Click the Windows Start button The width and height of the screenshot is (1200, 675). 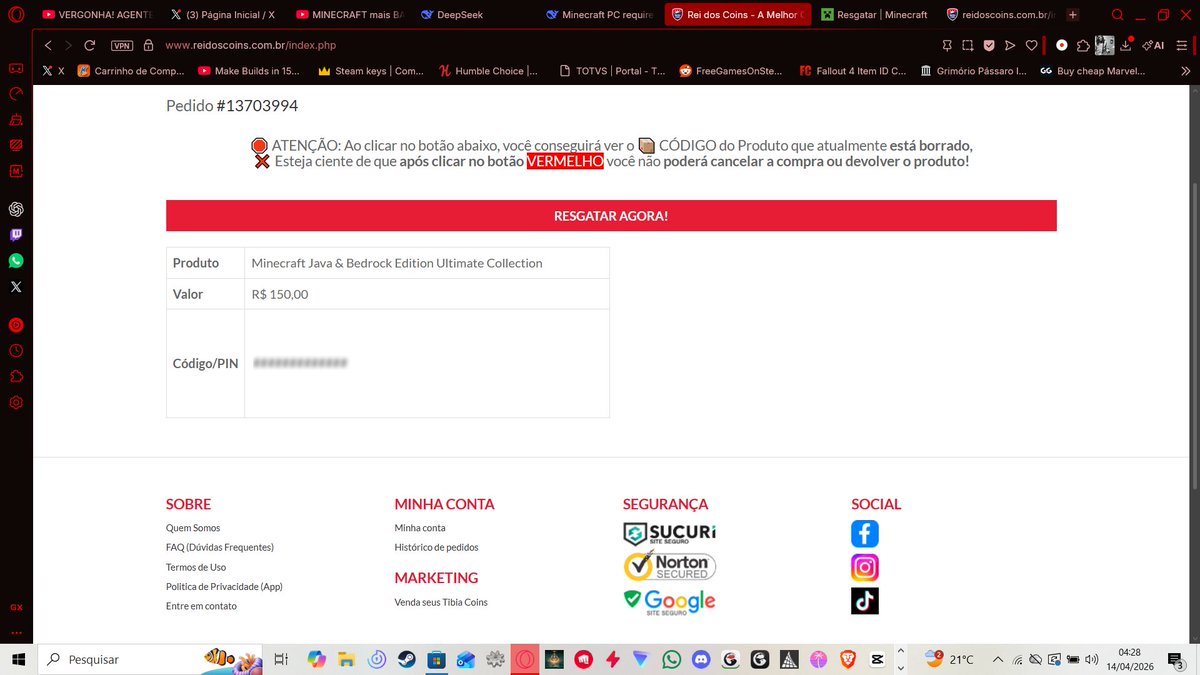click(x=17, y=659)
